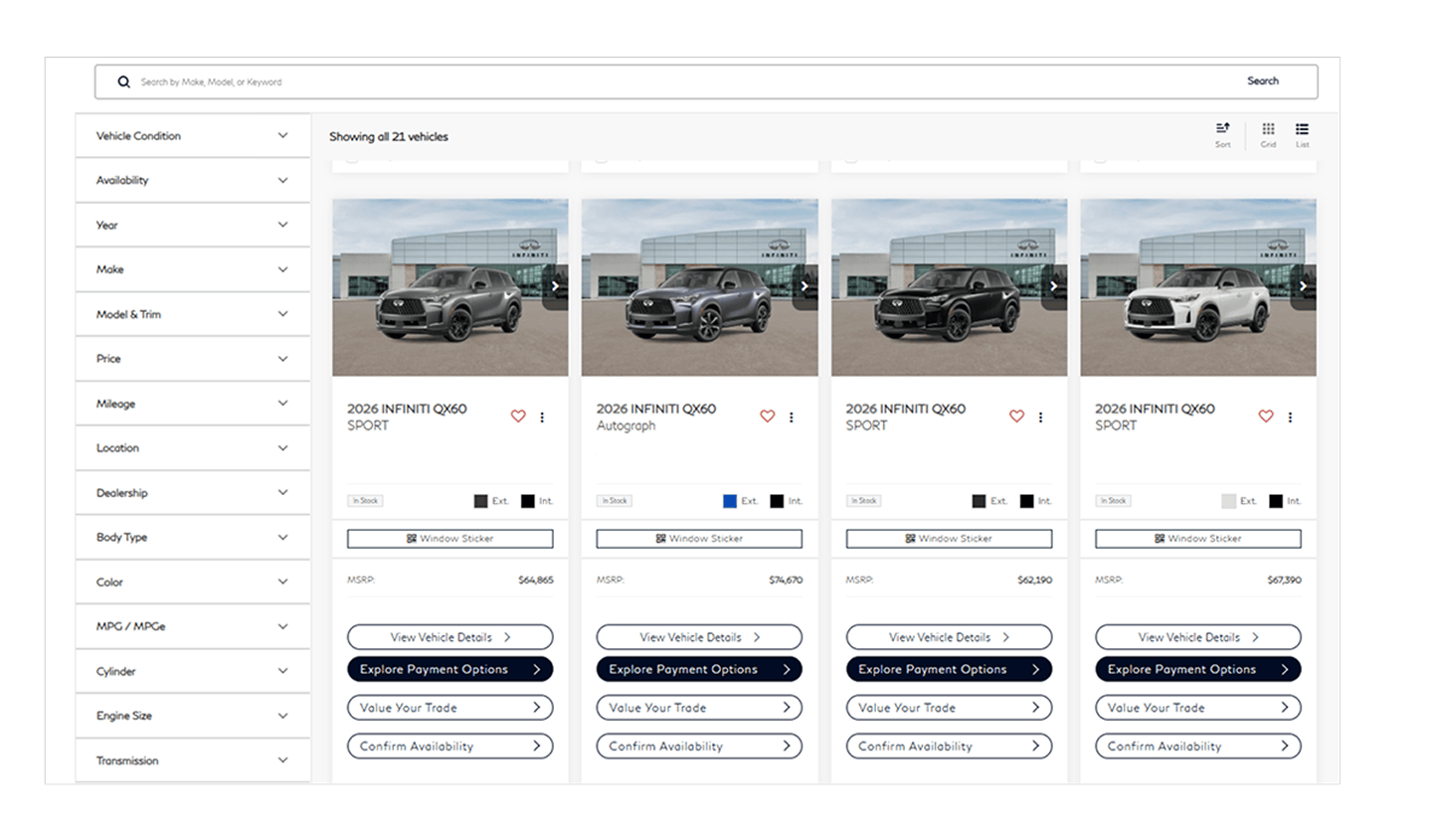The image size is (1432, 840).
Task: Explore Payment Options for $64,865 QX60
Action: pyautogui.click(x=450, y=669)
